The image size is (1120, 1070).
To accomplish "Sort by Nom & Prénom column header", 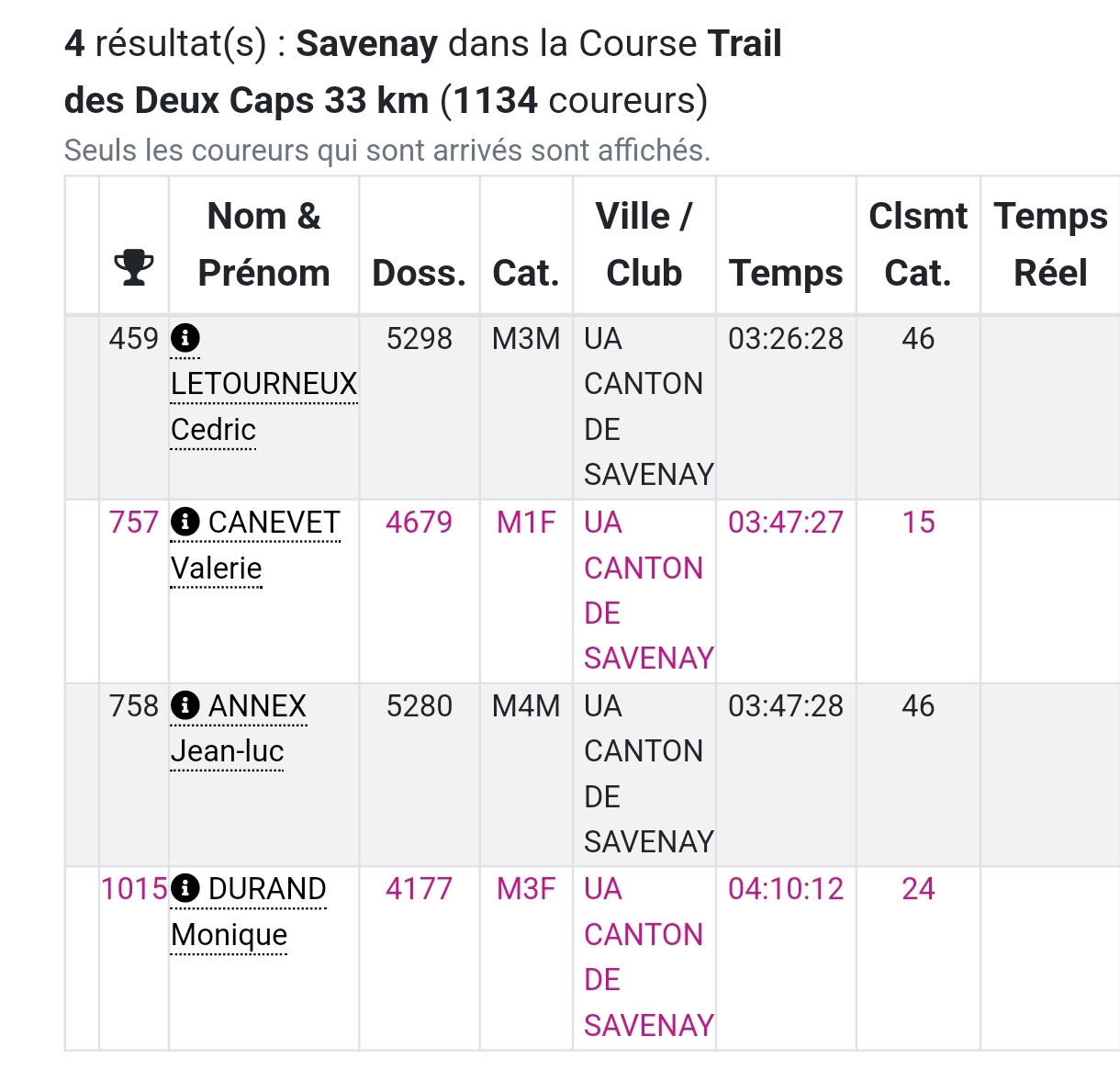I will click(263, 244).
